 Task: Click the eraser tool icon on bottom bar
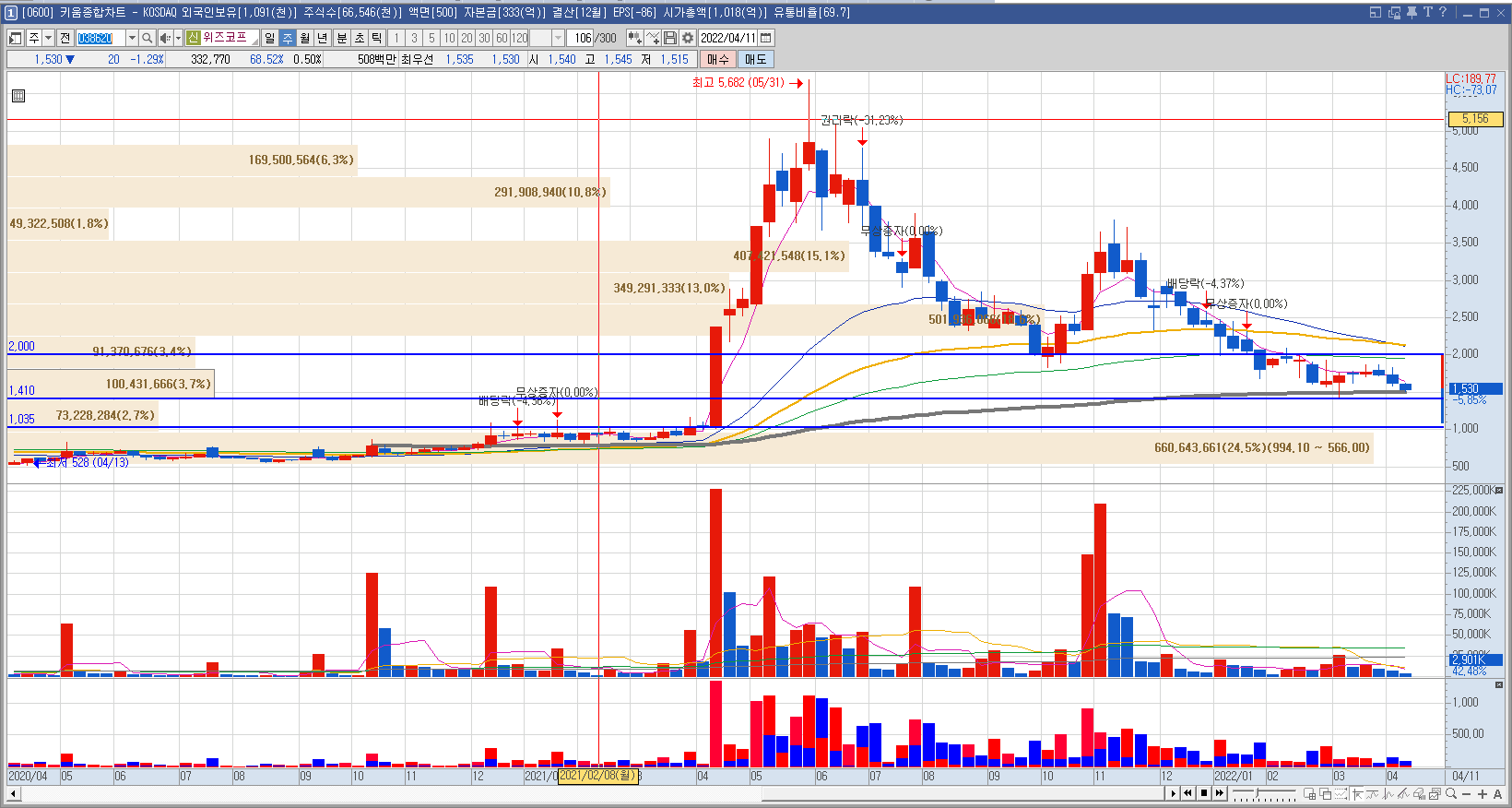coord(1419,793)
